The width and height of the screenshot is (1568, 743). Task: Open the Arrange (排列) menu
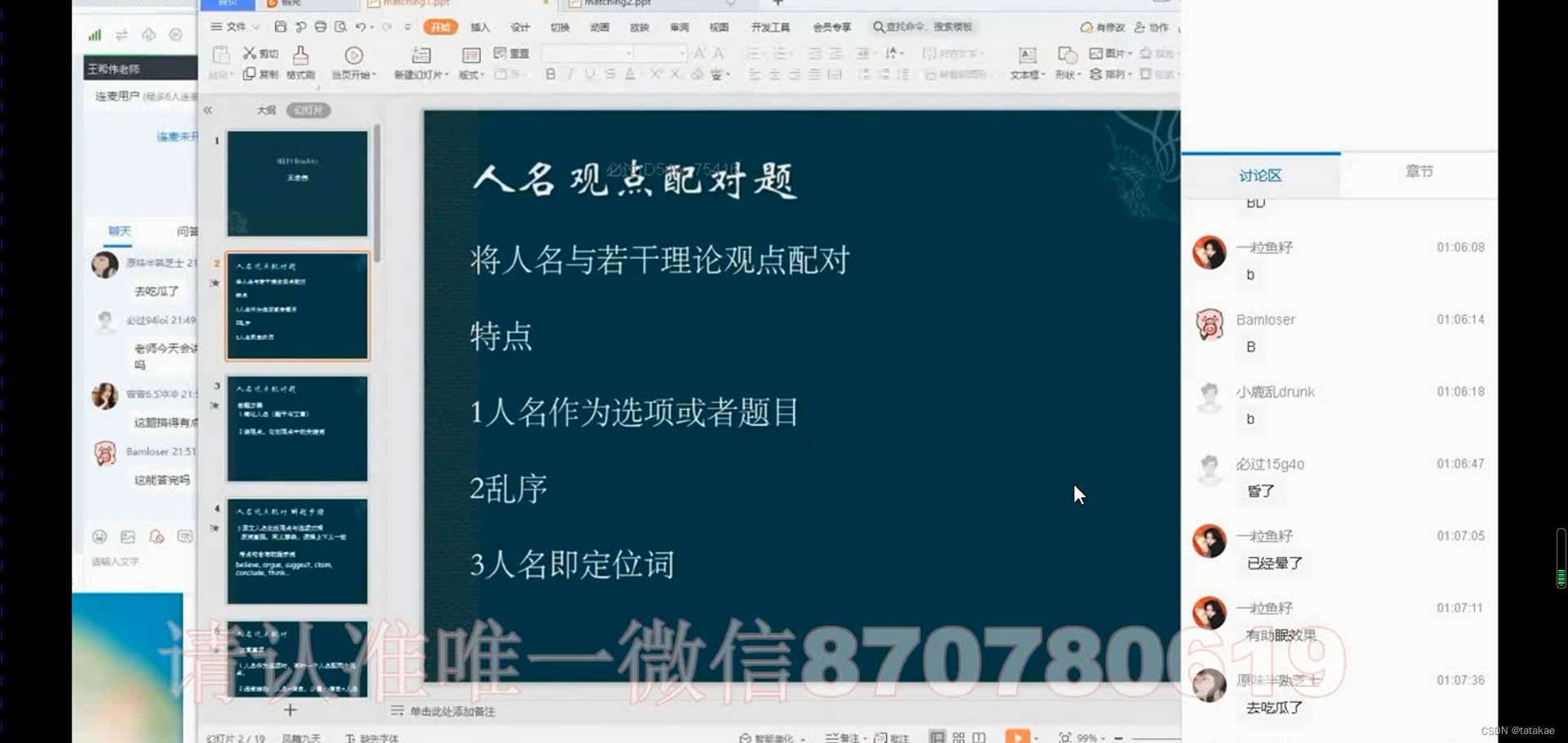[1111, 74]
